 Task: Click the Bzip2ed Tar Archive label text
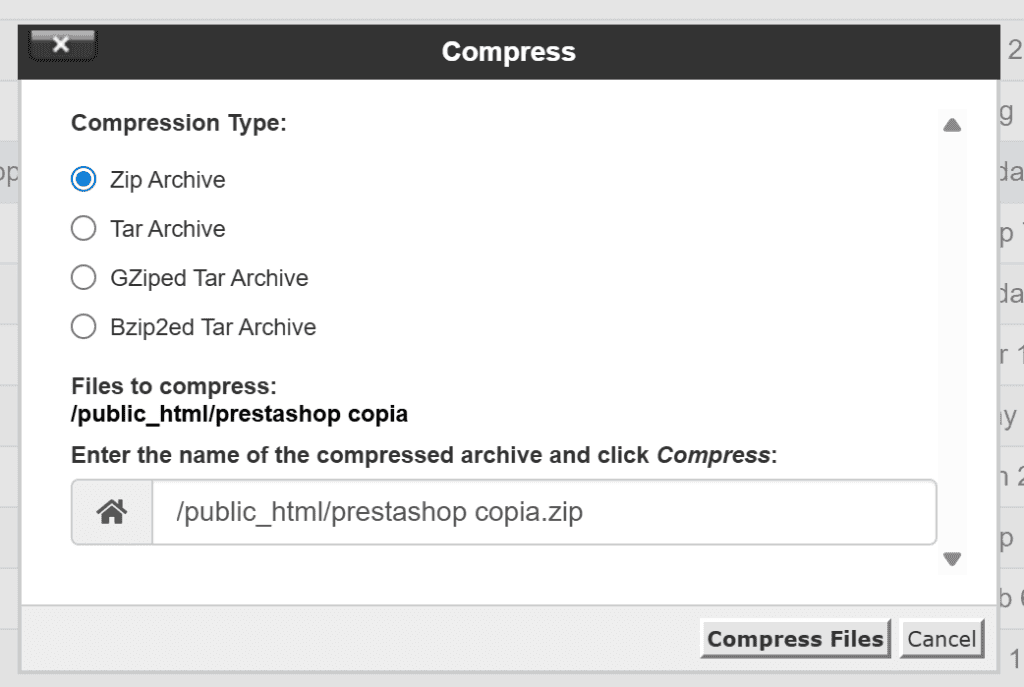click(x=213, y=327)
